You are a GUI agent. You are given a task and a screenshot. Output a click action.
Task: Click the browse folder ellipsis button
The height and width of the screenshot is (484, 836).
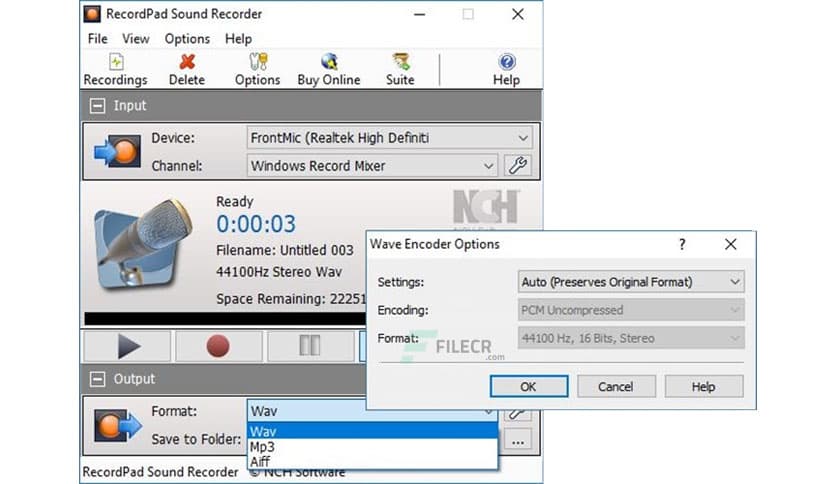tap(518, 440)
